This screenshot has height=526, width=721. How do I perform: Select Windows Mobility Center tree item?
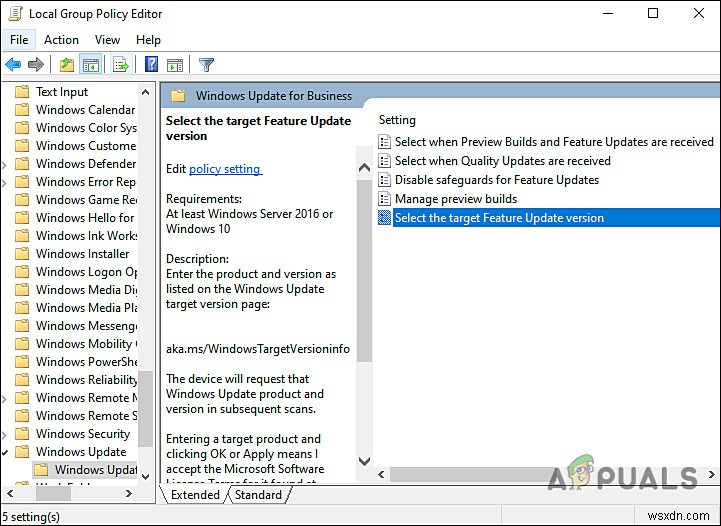[x=86, y=343]
